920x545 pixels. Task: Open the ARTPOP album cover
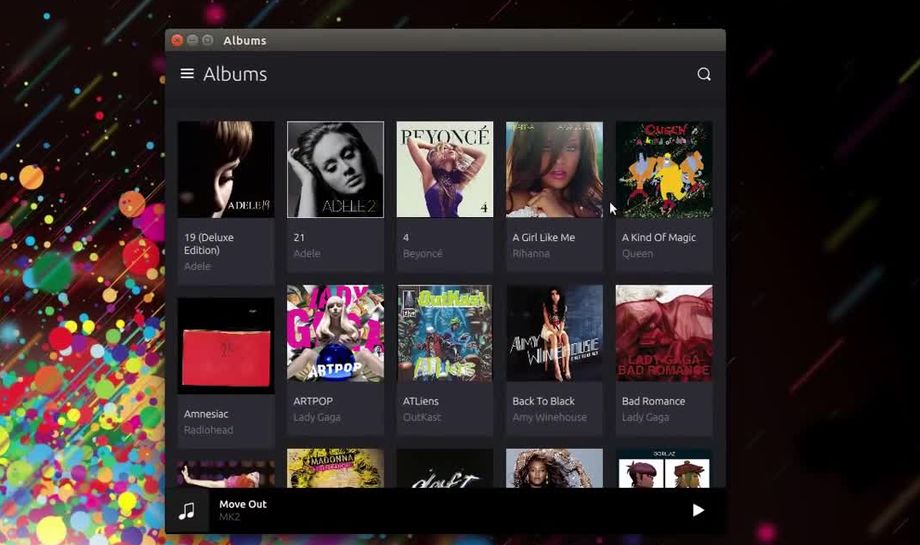(335, 333)
